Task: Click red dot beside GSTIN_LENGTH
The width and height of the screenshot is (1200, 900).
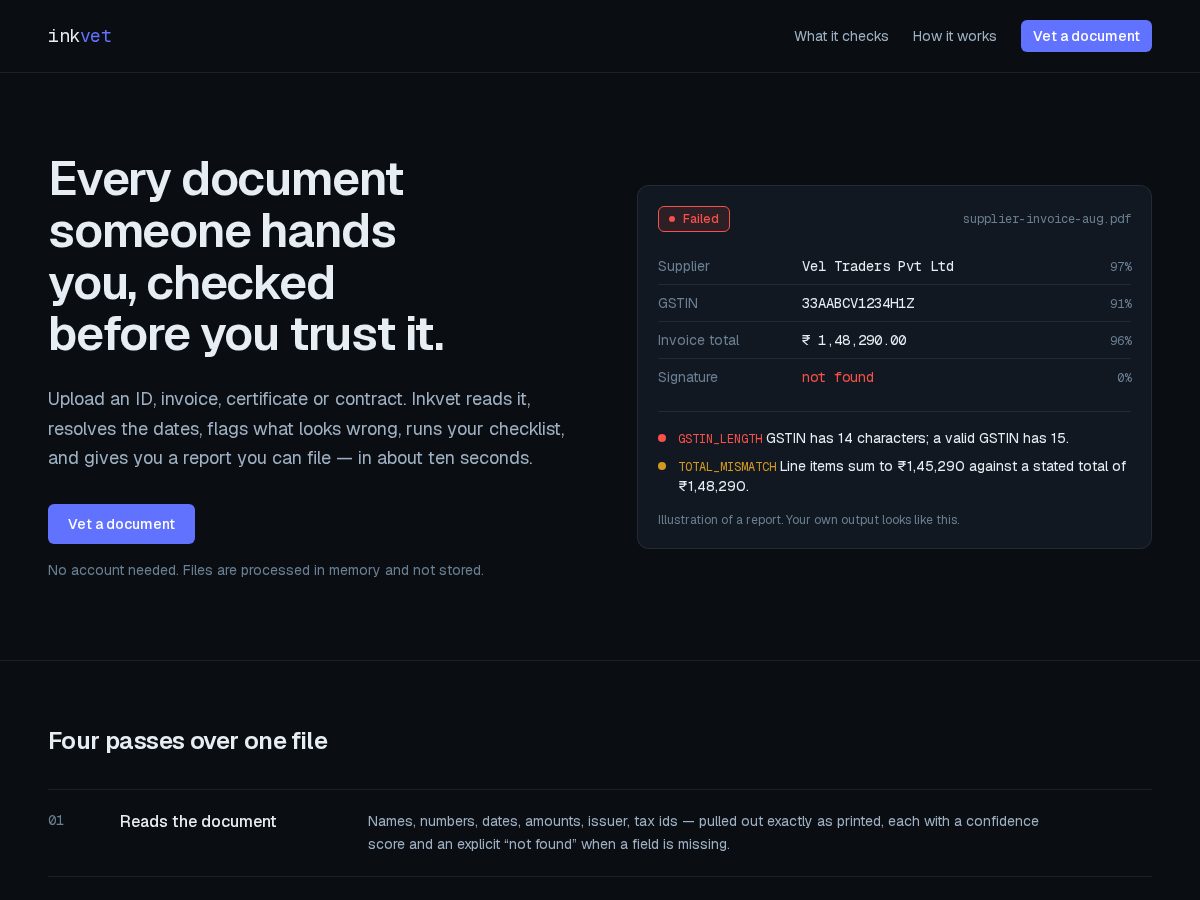Action: coord(662,438)
